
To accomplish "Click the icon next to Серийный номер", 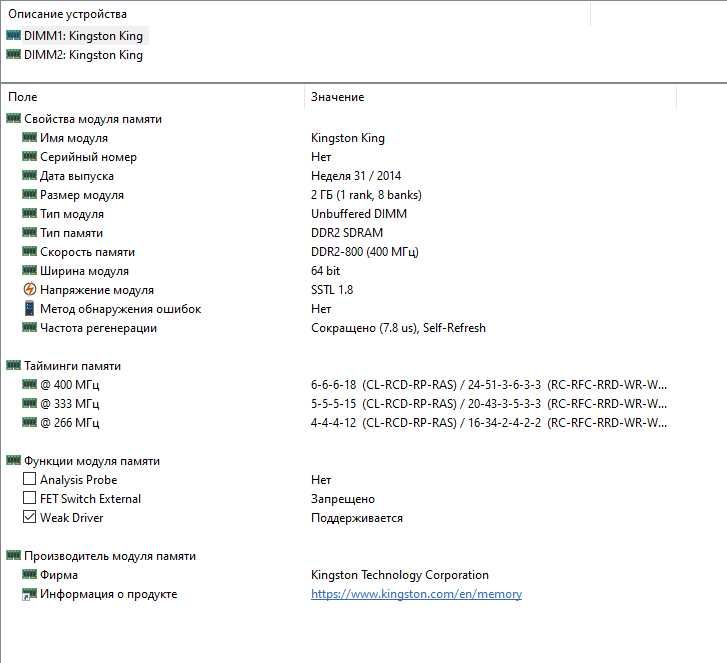I will pos(29,156).
